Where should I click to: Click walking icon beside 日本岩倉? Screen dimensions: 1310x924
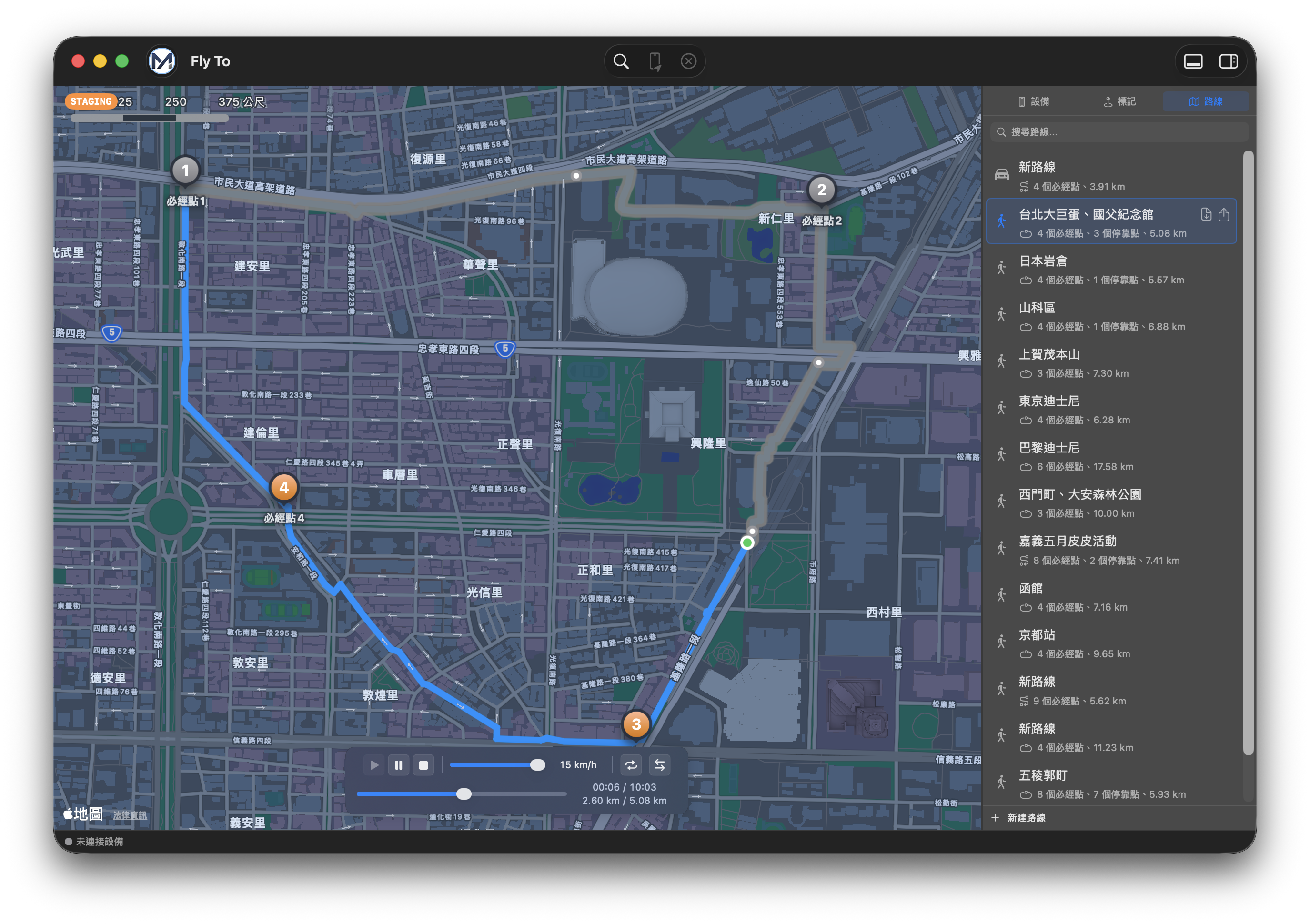pos(1001,268)
